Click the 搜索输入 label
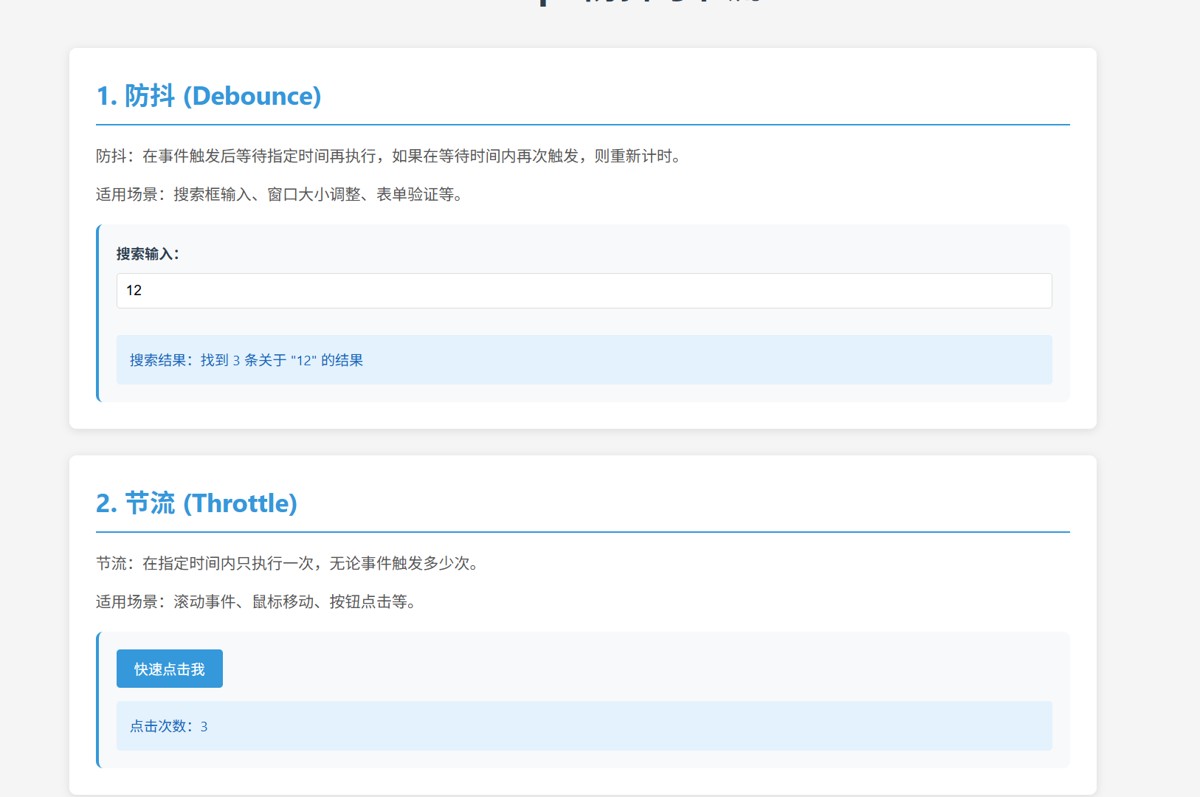Image resolution: width=1200 pixels, height=797 pixels. [x=148, y=254]
